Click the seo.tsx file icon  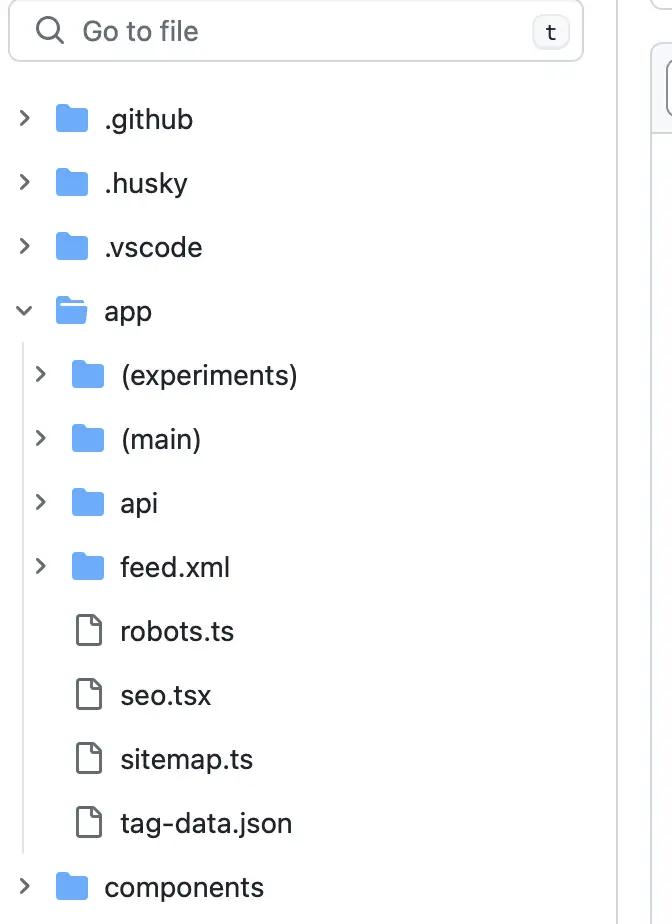89,694
